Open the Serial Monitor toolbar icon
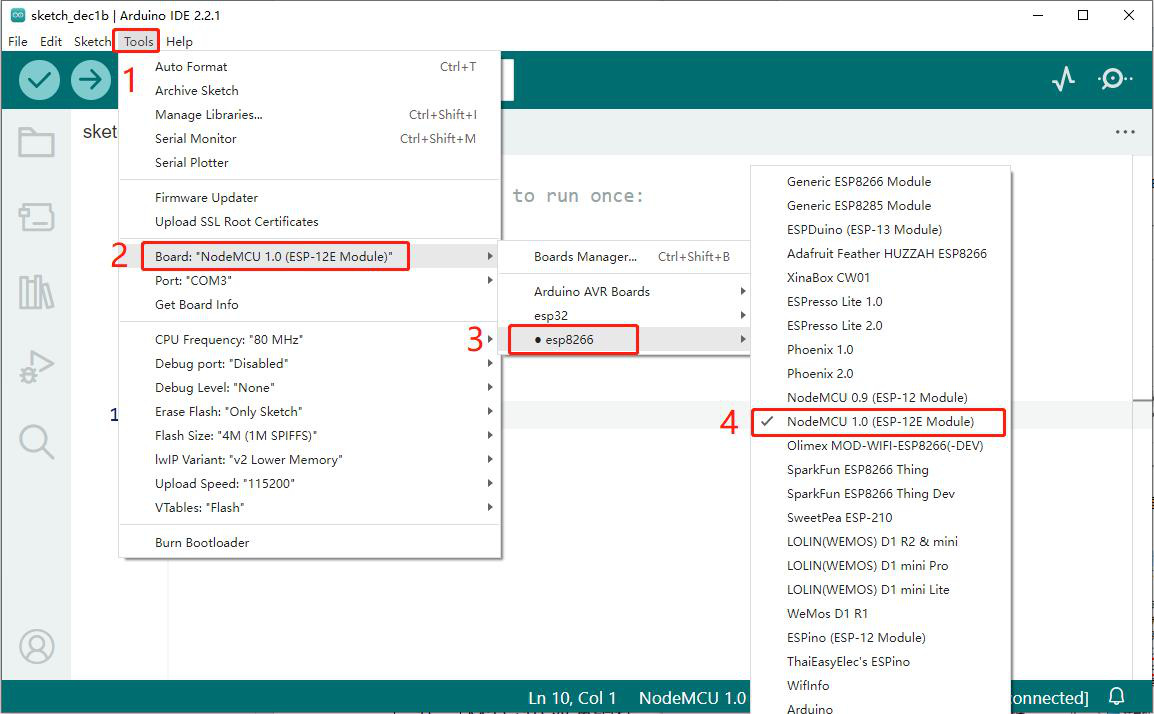The width and height of the screenshot is (1154, 714). click(1115, 79)
